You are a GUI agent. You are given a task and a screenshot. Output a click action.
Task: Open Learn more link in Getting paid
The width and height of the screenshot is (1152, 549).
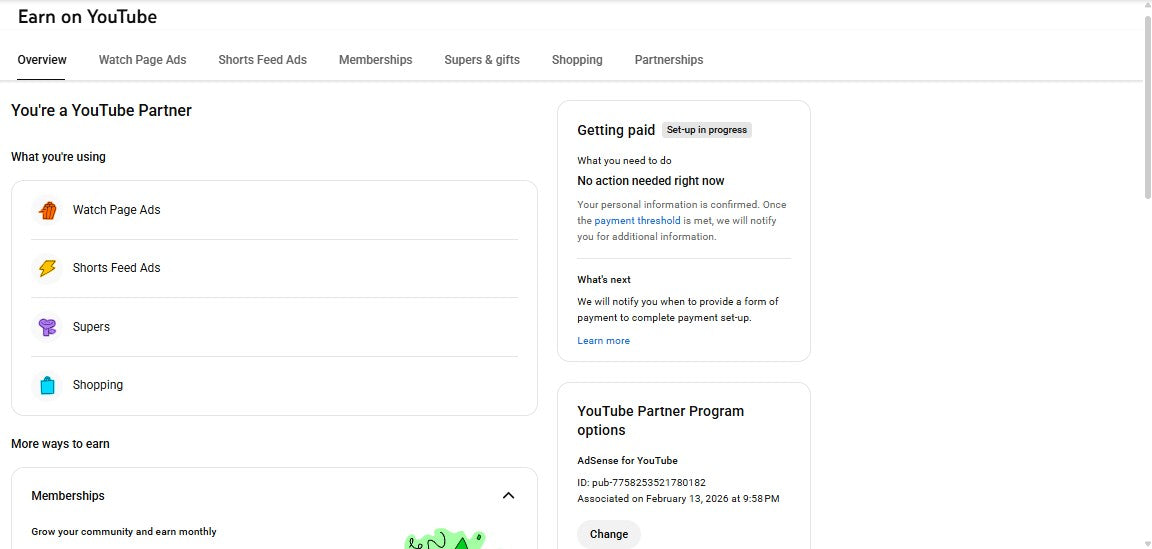click(603, 340)
